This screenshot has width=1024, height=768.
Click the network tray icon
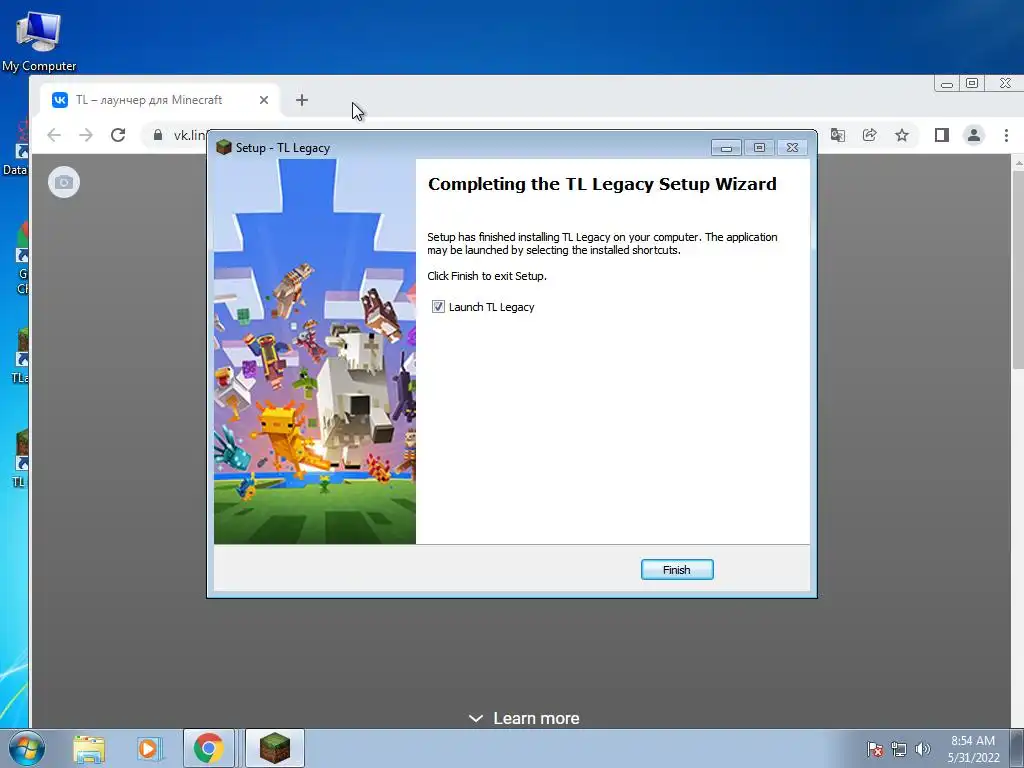(899, 749)
